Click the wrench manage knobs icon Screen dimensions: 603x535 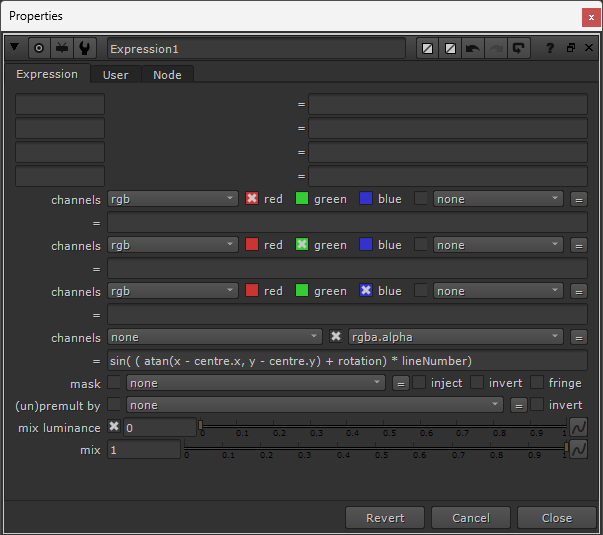click(x=85, y=48)
